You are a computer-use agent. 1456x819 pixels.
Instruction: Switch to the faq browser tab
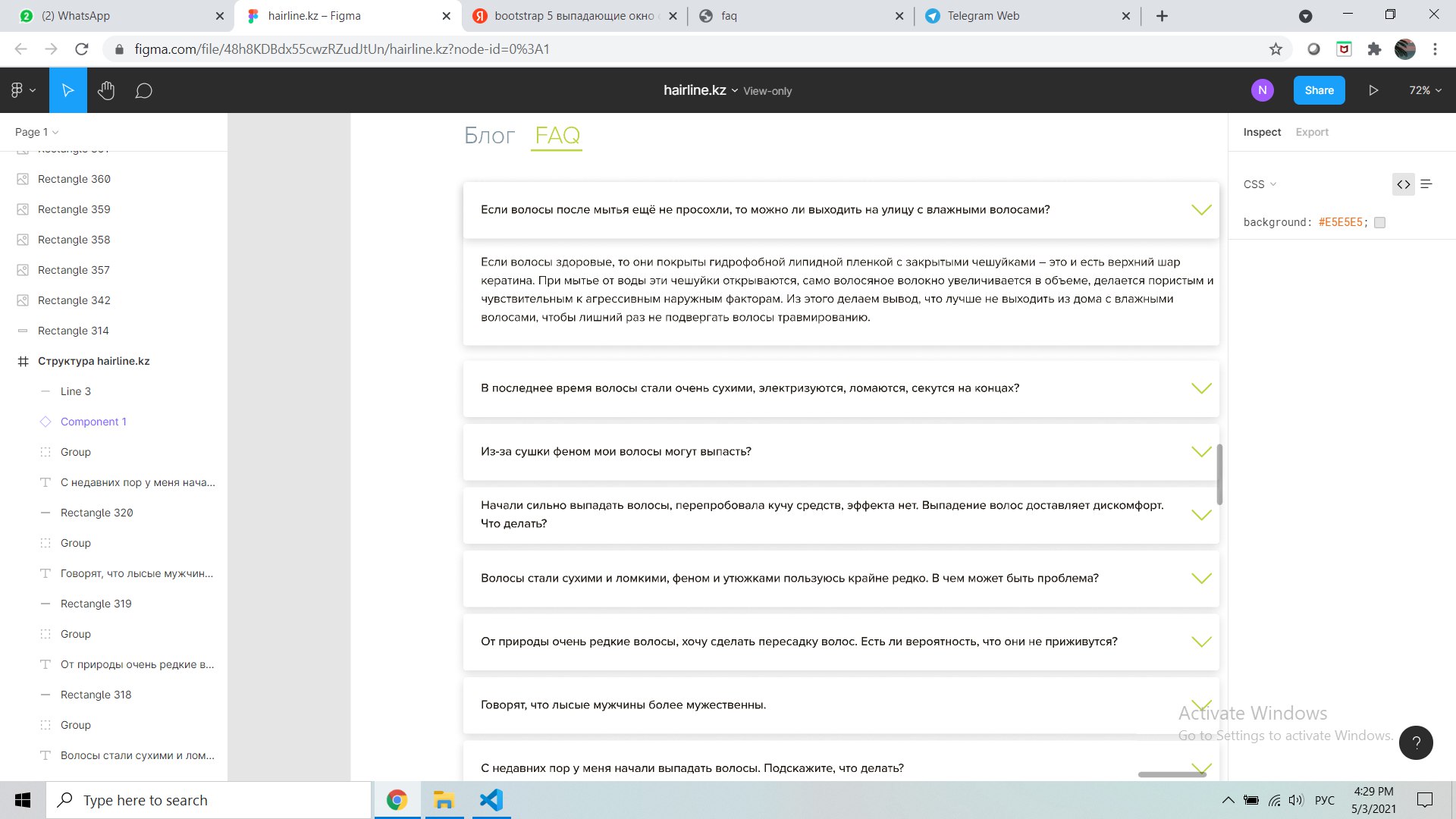800,16
